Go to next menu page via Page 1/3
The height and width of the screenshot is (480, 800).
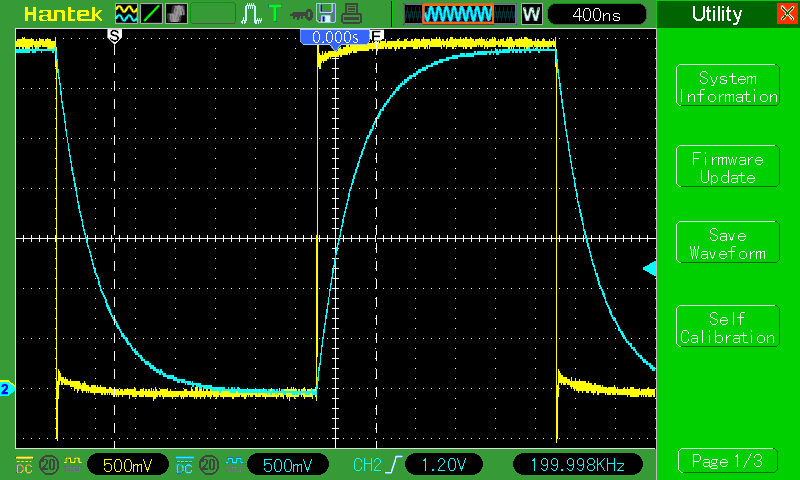coord(728,461)
